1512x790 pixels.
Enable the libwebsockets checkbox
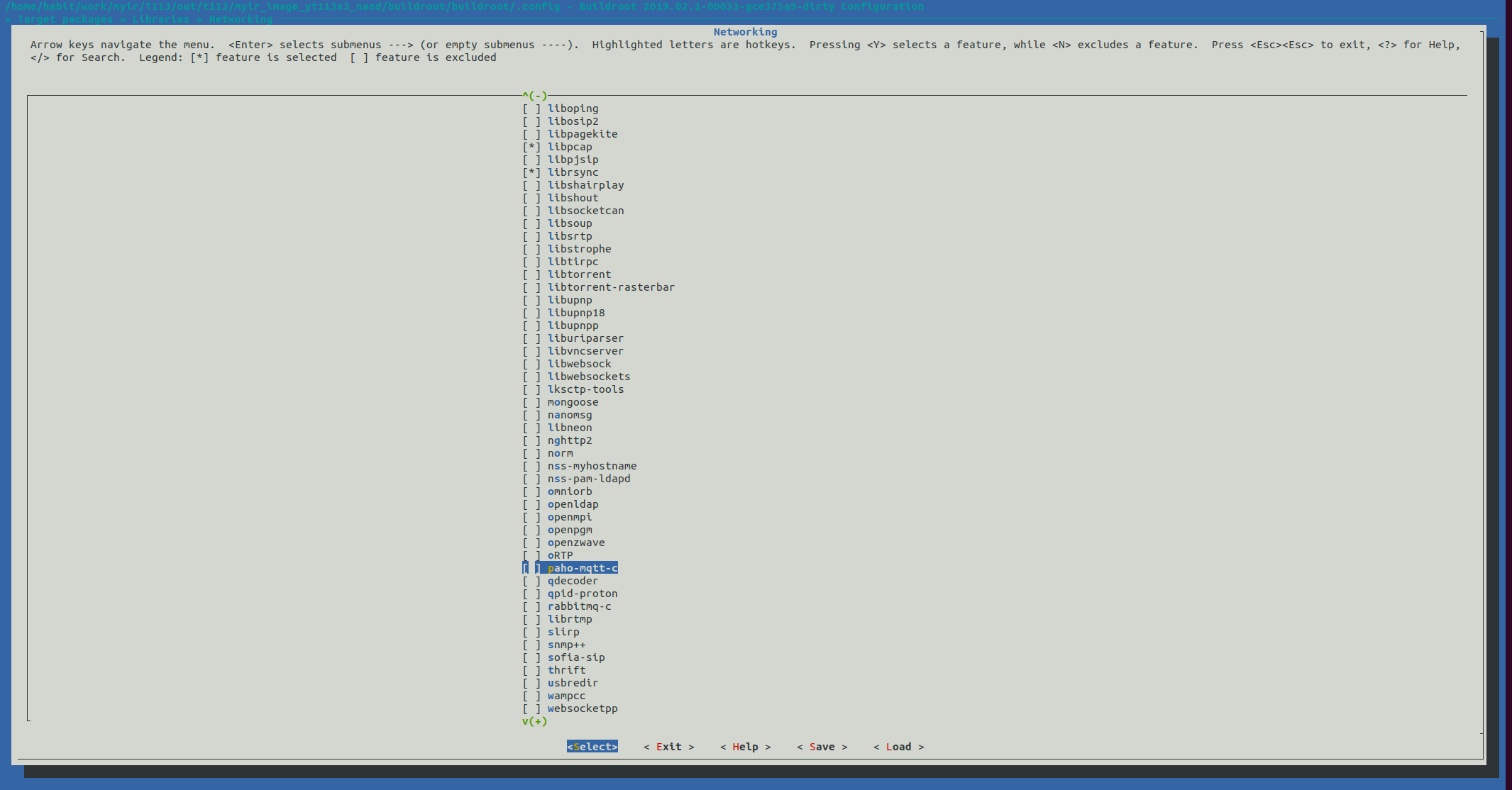tap(531, 377)
